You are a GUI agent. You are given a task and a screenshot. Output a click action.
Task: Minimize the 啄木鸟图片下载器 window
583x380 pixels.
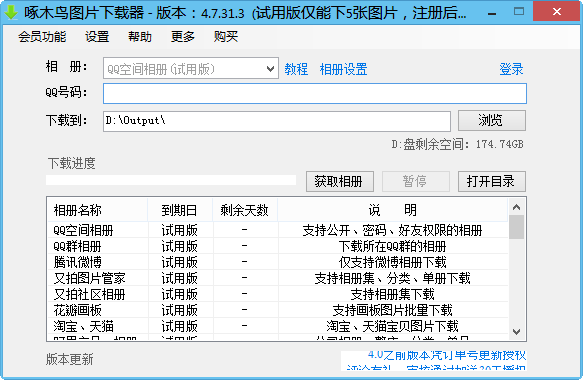coord(492,13)
